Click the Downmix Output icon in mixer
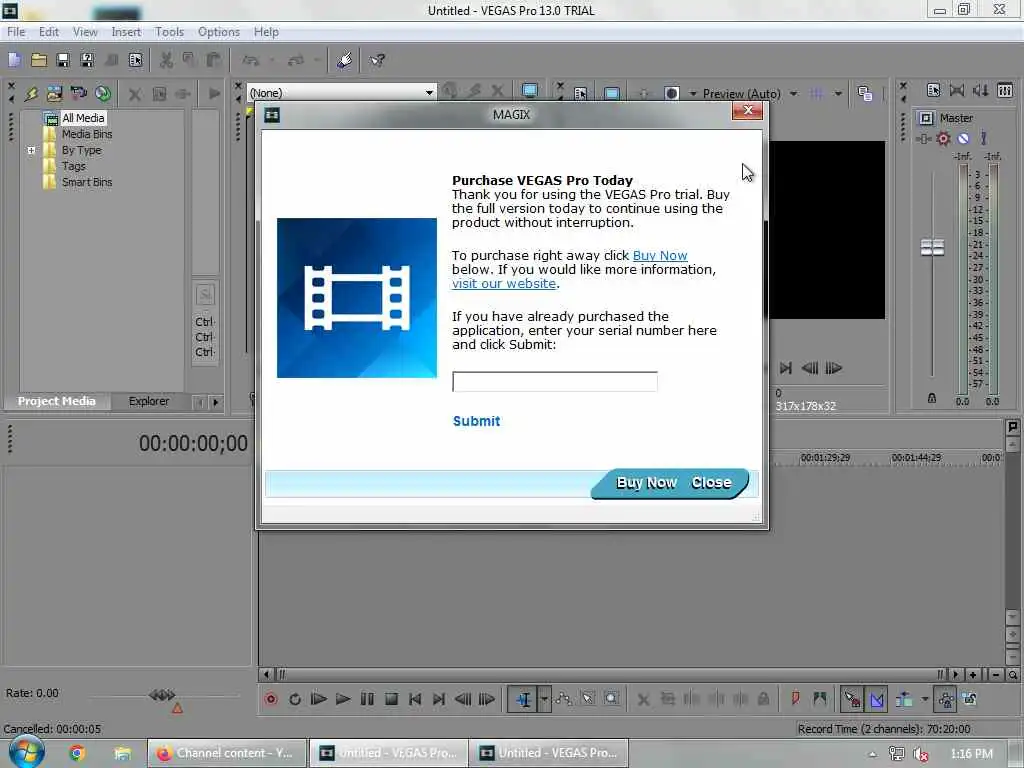This screenshot has height=768, width=1024. tap(957, 90)
